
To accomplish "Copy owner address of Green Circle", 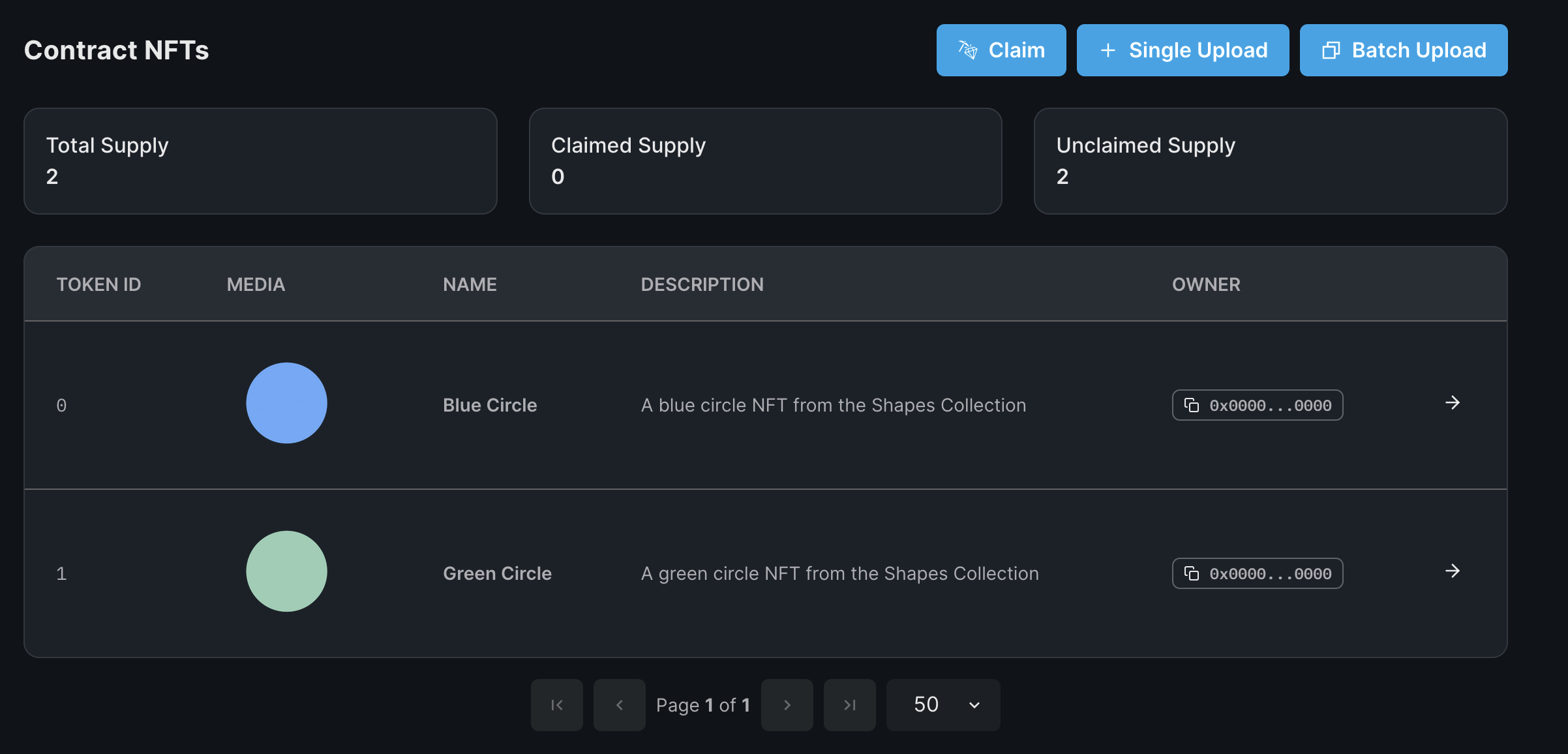I will point(1256,573).
